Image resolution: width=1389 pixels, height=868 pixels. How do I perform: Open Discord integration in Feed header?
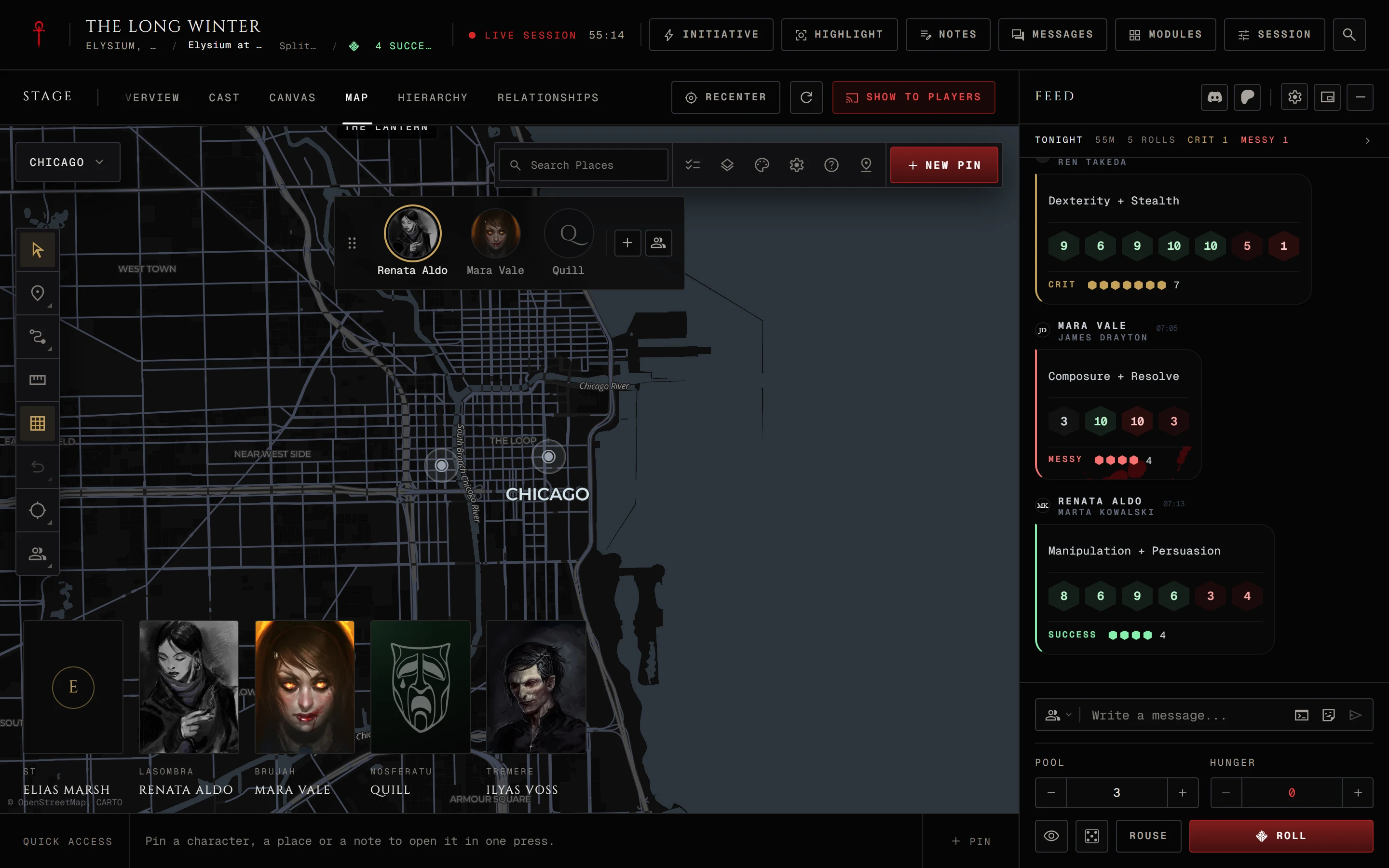(x=1214, y=97)
